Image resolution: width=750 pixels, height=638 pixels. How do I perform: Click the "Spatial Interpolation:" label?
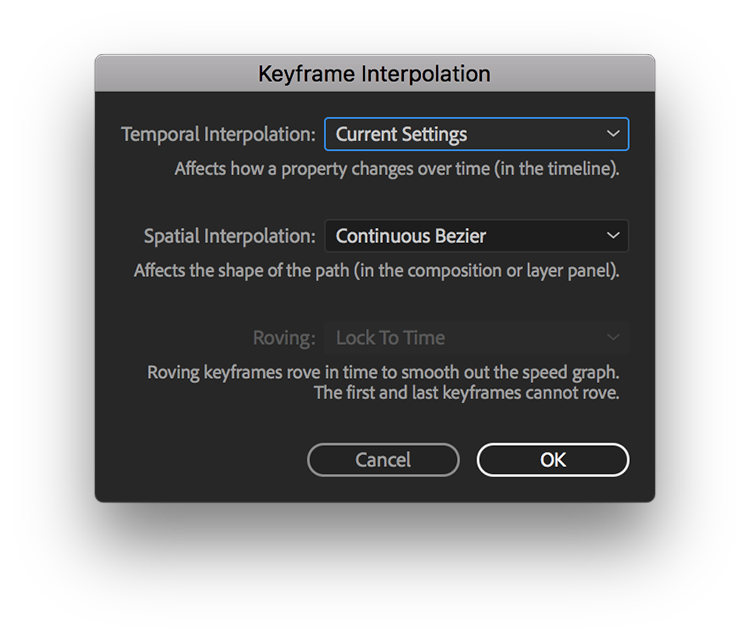coord(229,237)
